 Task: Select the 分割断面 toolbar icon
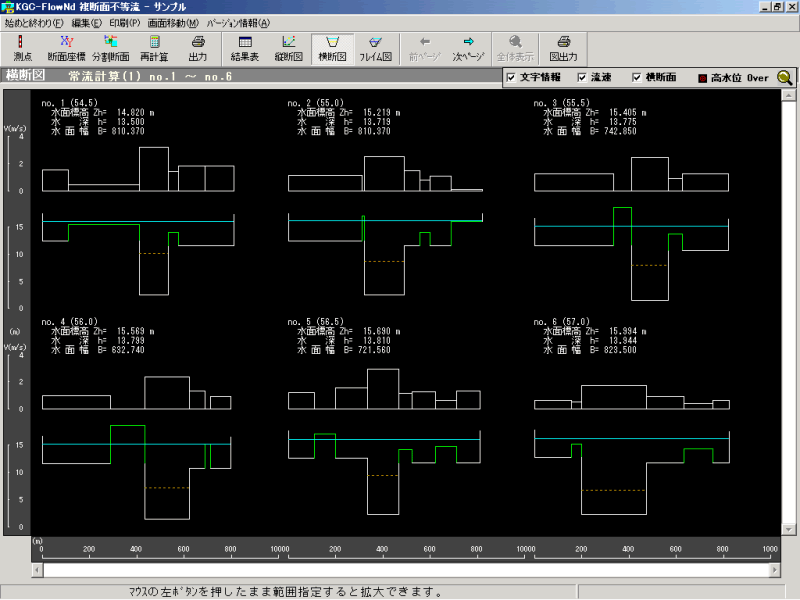(111, 47)
